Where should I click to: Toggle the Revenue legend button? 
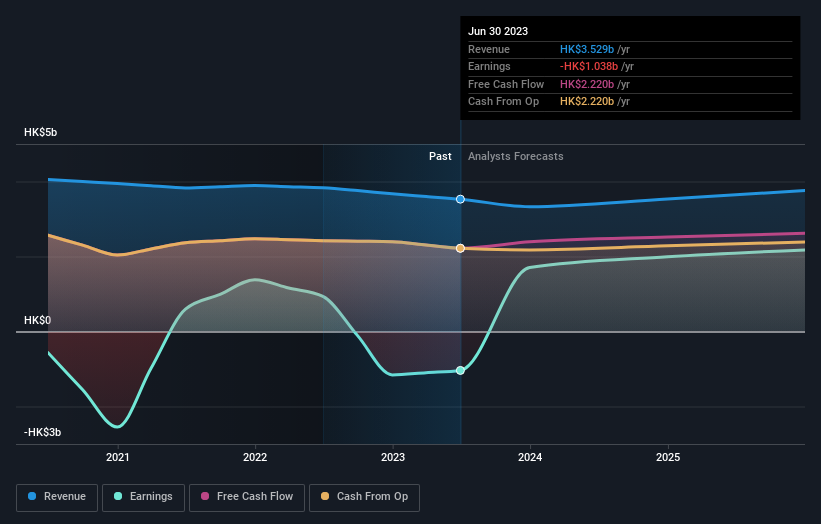point(57,497)
